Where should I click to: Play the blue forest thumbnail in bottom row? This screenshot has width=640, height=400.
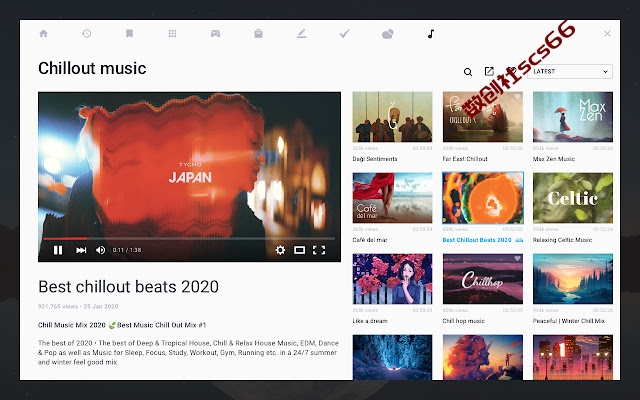392,357
